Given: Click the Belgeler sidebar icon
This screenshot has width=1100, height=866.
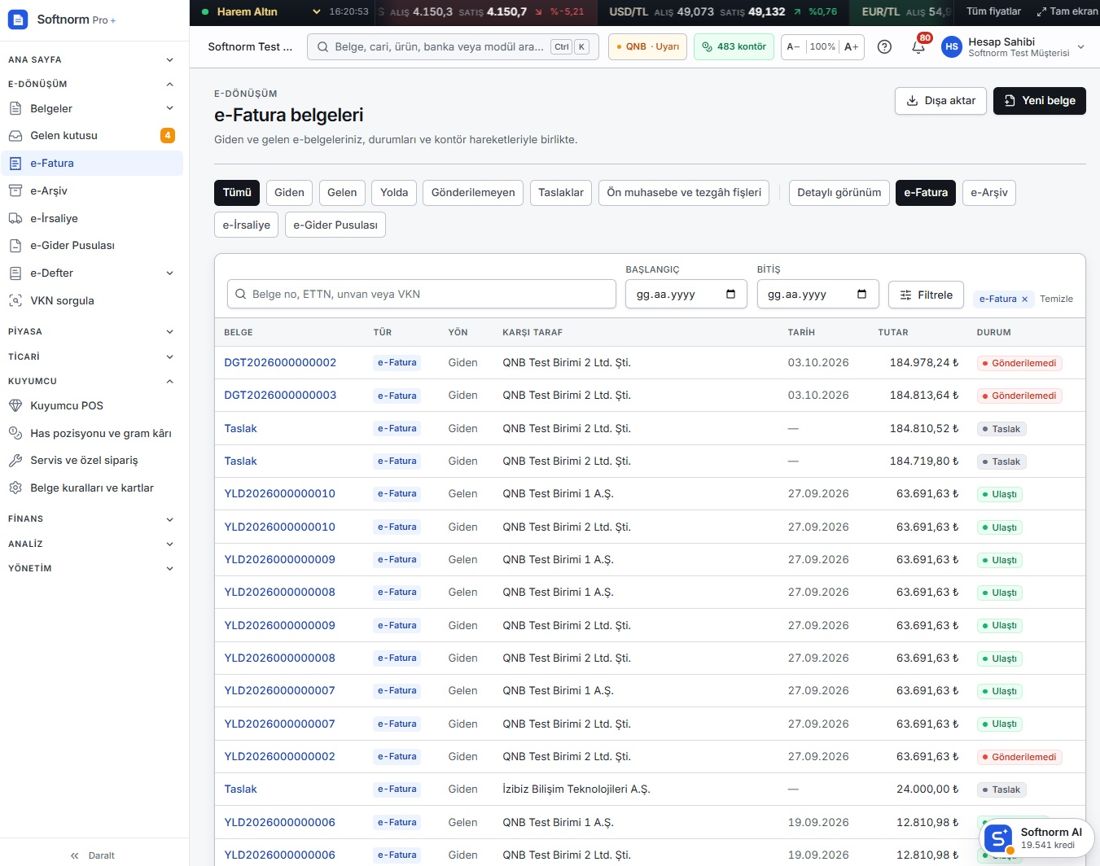Looking at the screenshot, I should tap(15, 109).
